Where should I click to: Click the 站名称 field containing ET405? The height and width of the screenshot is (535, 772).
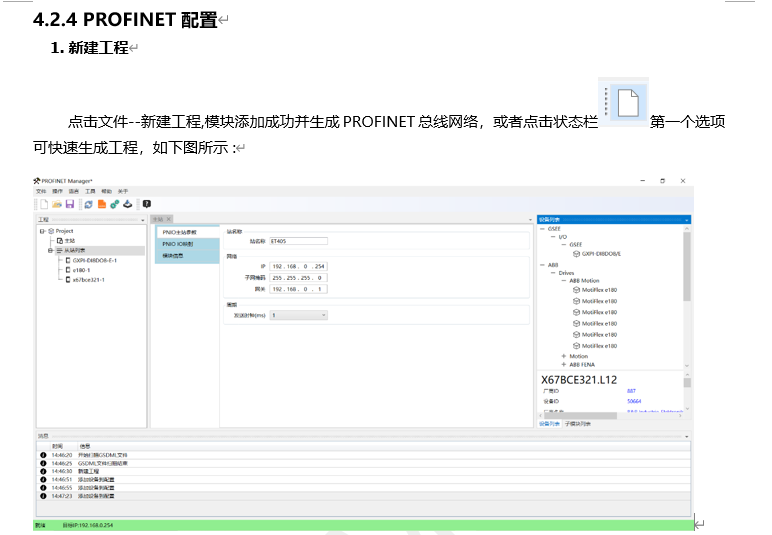[x=298, y=241]
